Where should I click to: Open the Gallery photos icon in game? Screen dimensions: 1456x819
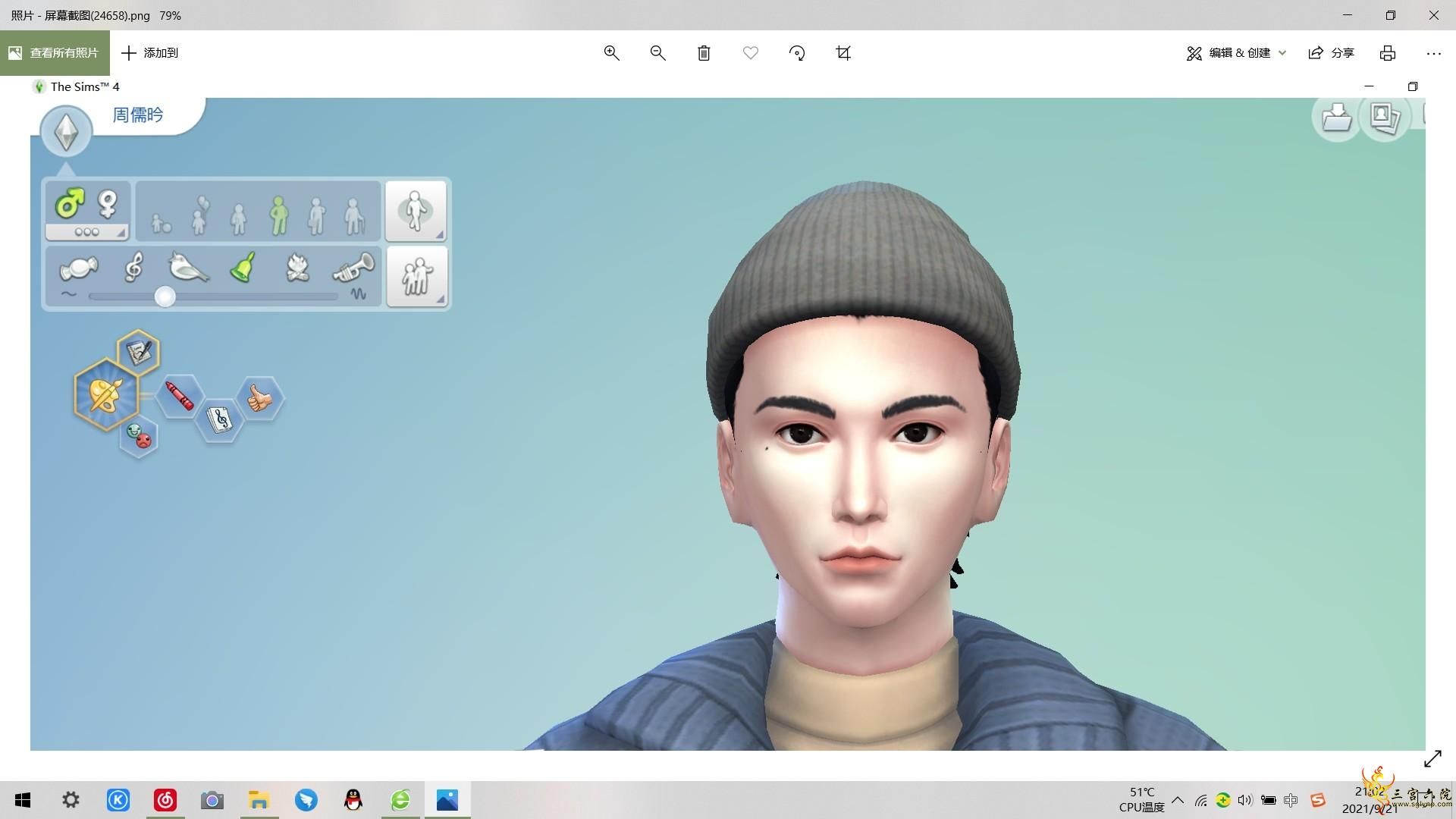(1385, 117)
